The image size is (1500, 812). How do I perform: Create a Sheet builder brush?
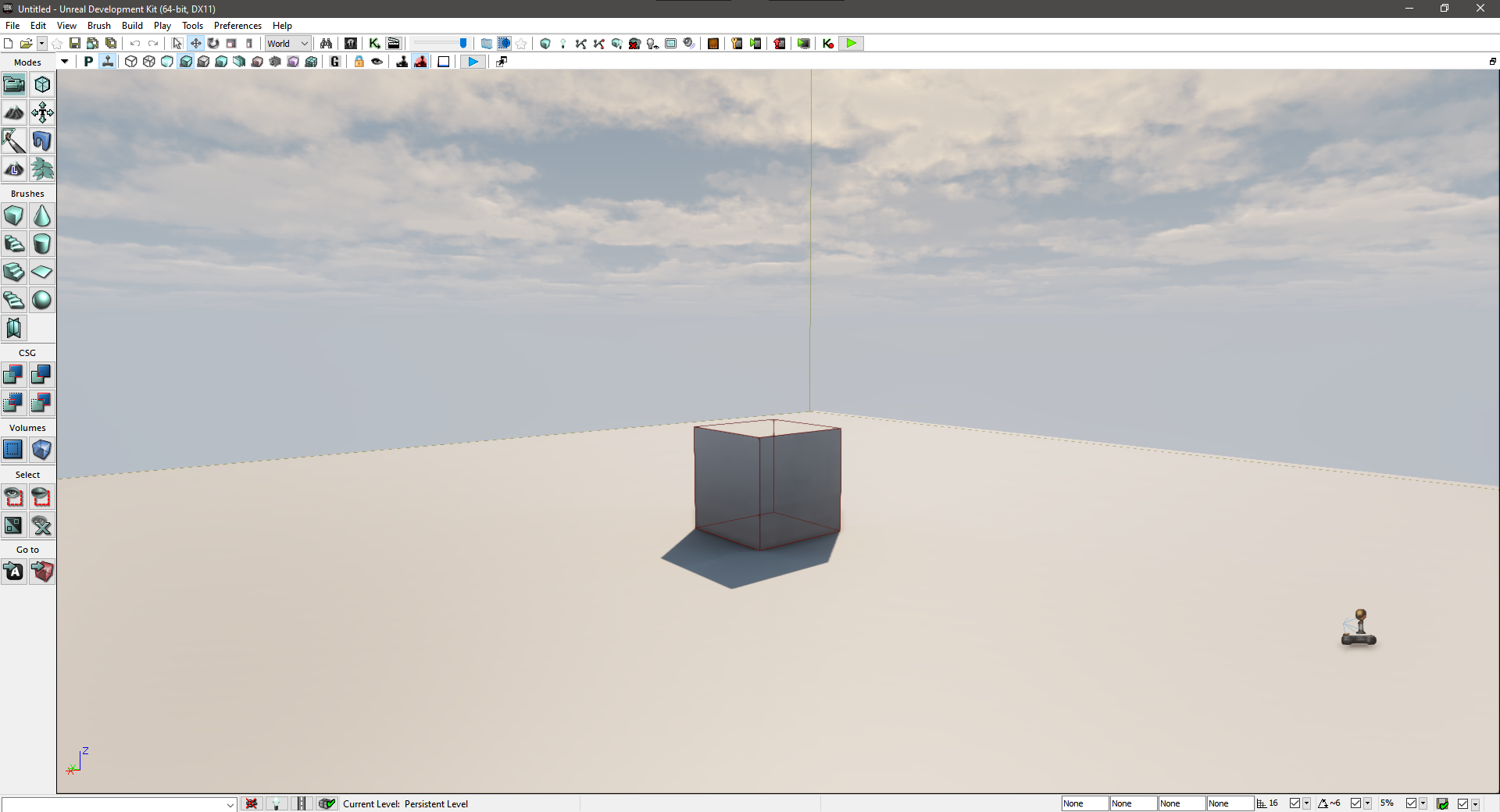(x=42, y=272)
